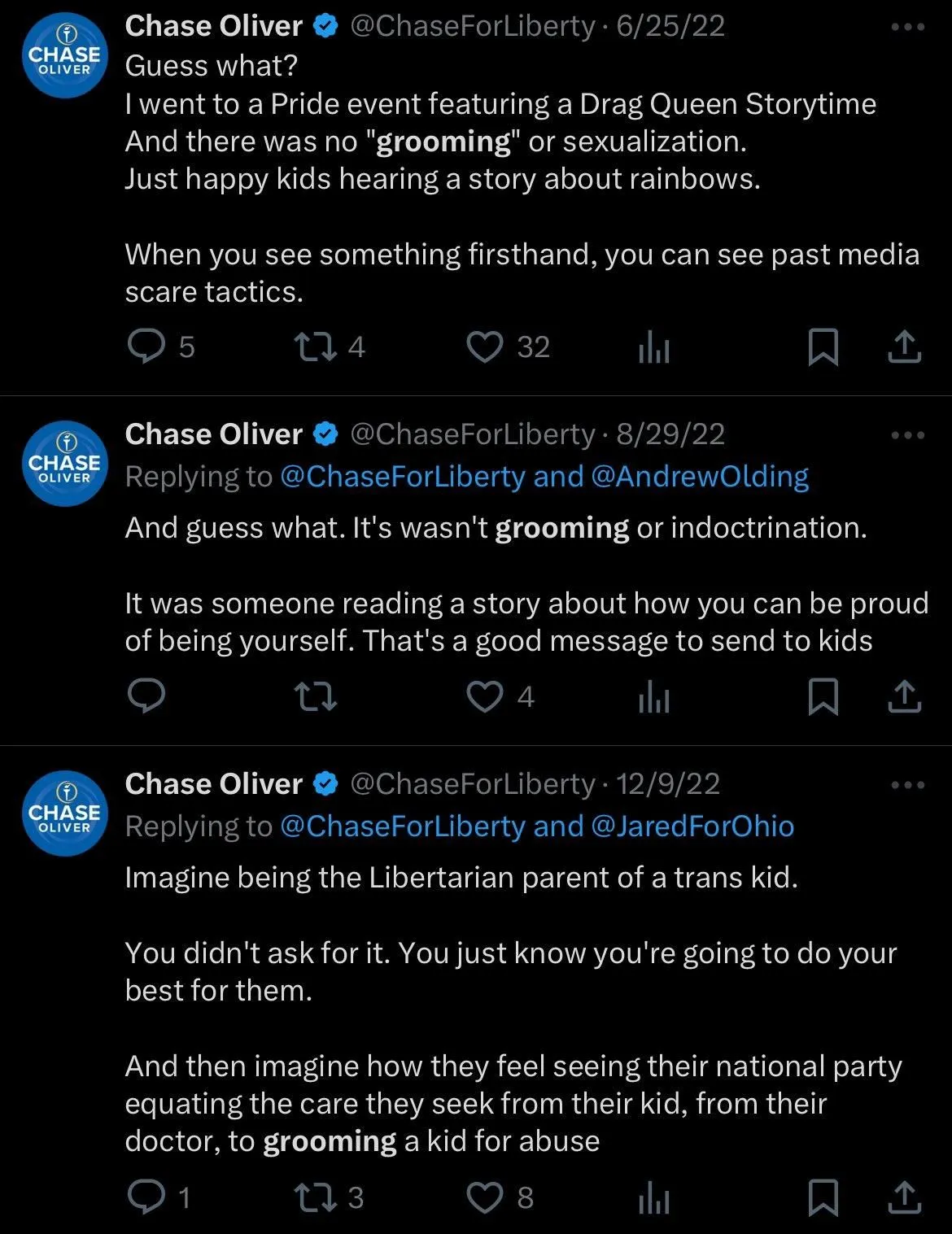
Task: Retweet the 6/25/22 Pride event tweet
Action: [x=316, y=347]
